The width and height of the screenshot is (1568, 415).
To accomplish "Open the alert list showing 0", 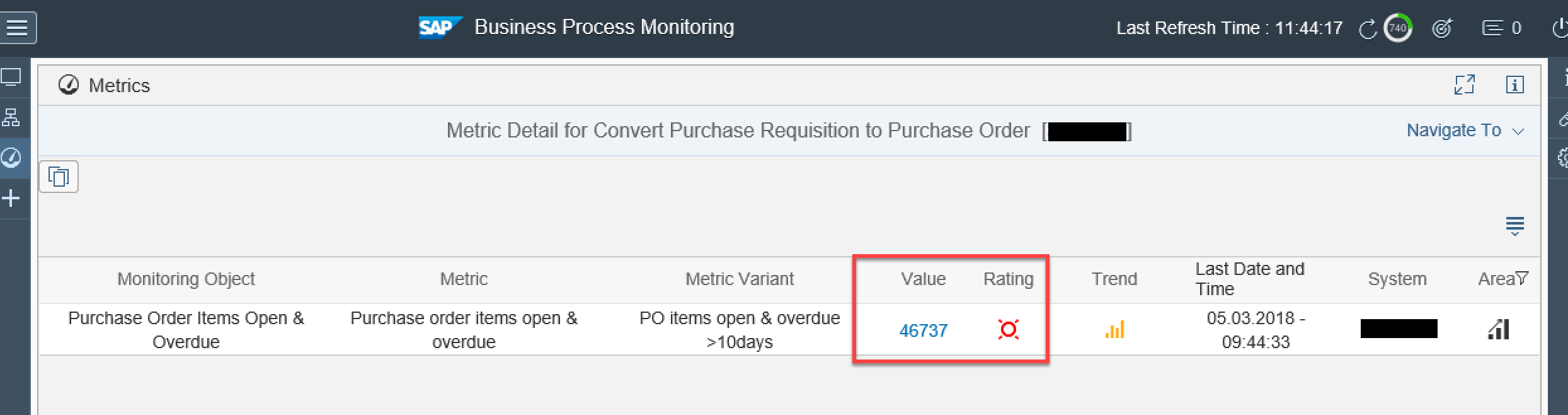I will [x=1501, y=28].
